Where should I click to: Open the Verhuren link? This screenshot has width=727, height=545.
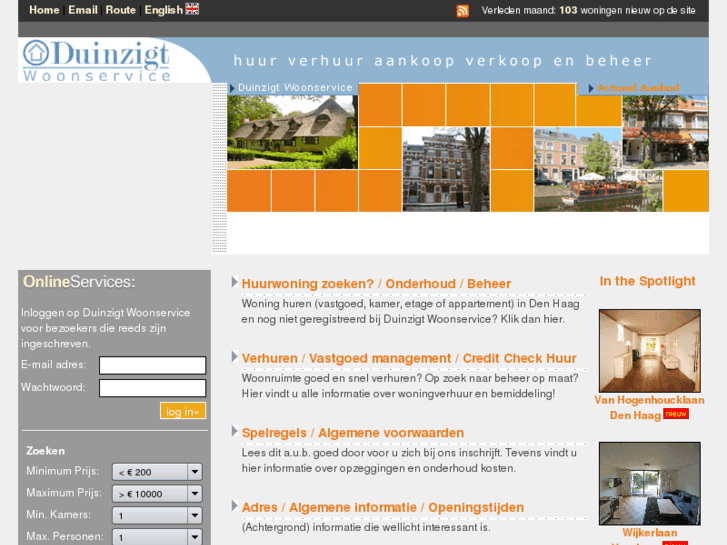click(269, 359)
